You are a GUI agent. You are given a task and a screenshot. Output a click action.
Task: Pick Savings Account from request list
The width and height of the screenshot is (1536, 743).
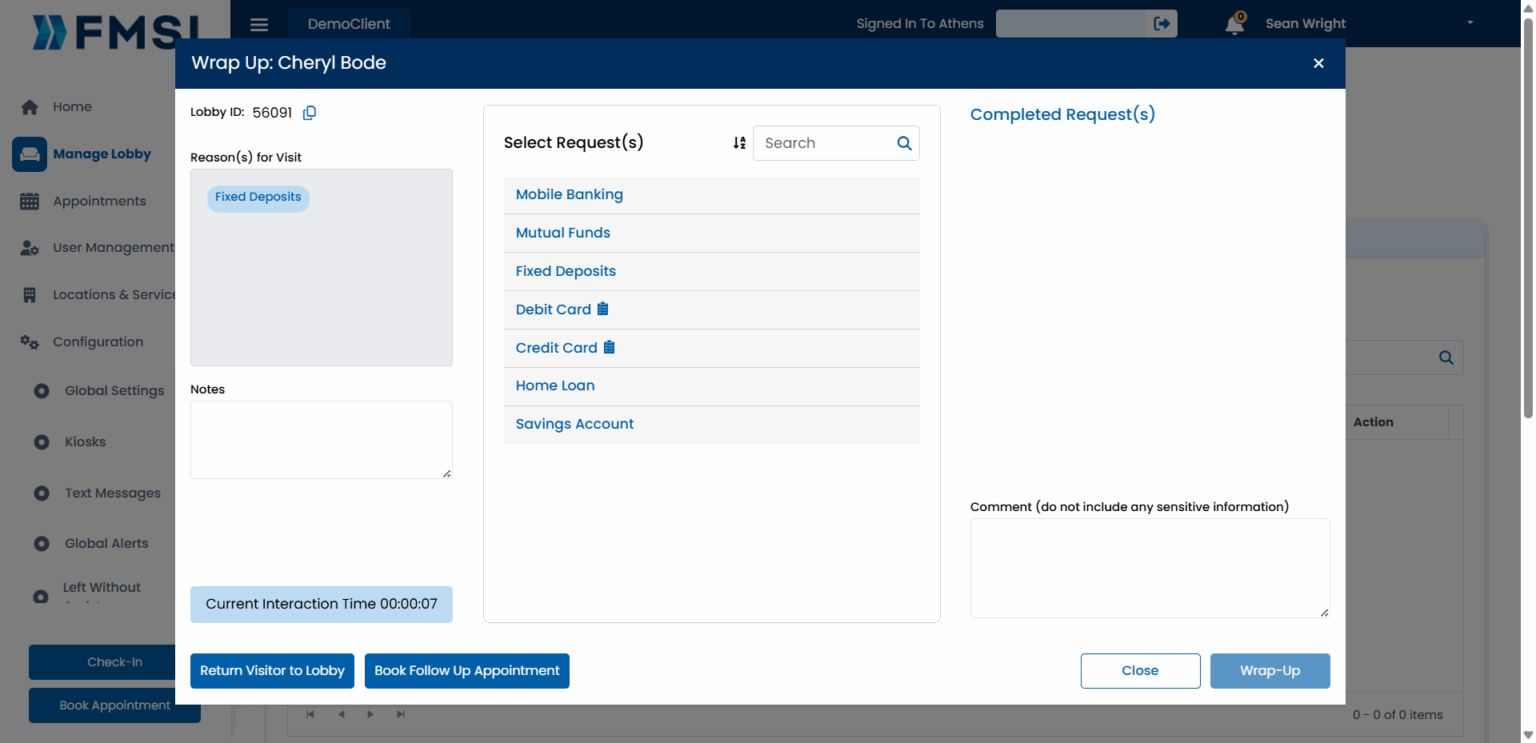pyautogui.click(x=574, y=424)
